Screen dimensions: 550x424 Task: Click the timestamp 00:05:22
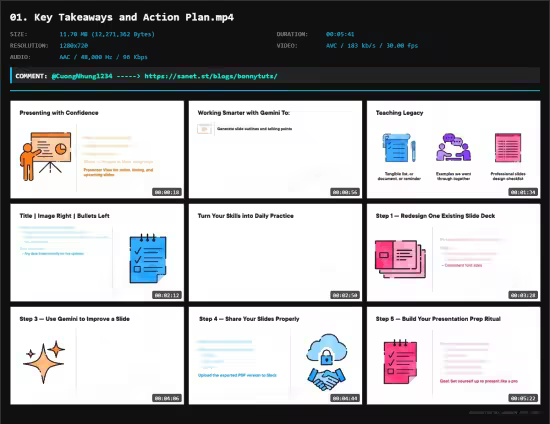[523, 398]
